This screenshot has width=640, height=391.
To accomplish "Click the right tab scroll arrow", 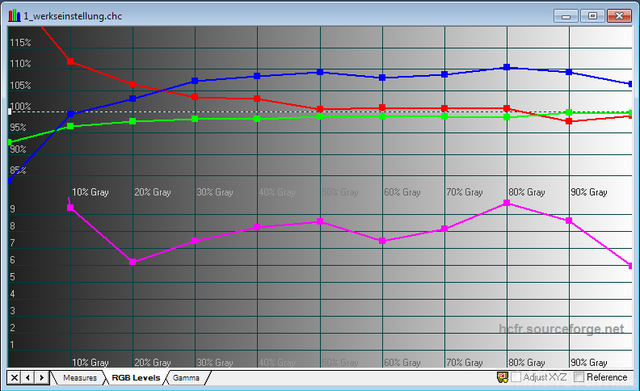I will pos(42,378).
